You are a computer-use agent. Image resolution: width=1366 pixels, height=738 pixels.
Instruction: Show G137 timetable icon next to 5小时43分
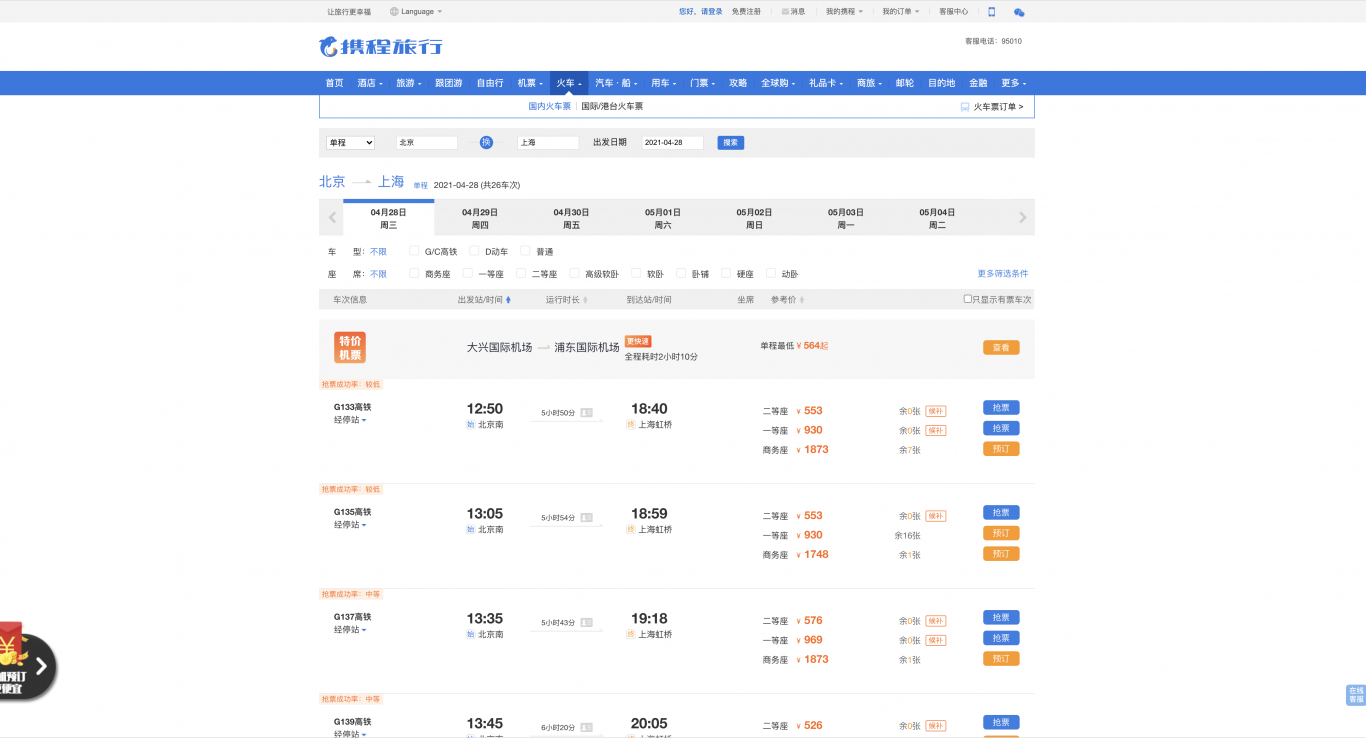[x=586, y=622]
